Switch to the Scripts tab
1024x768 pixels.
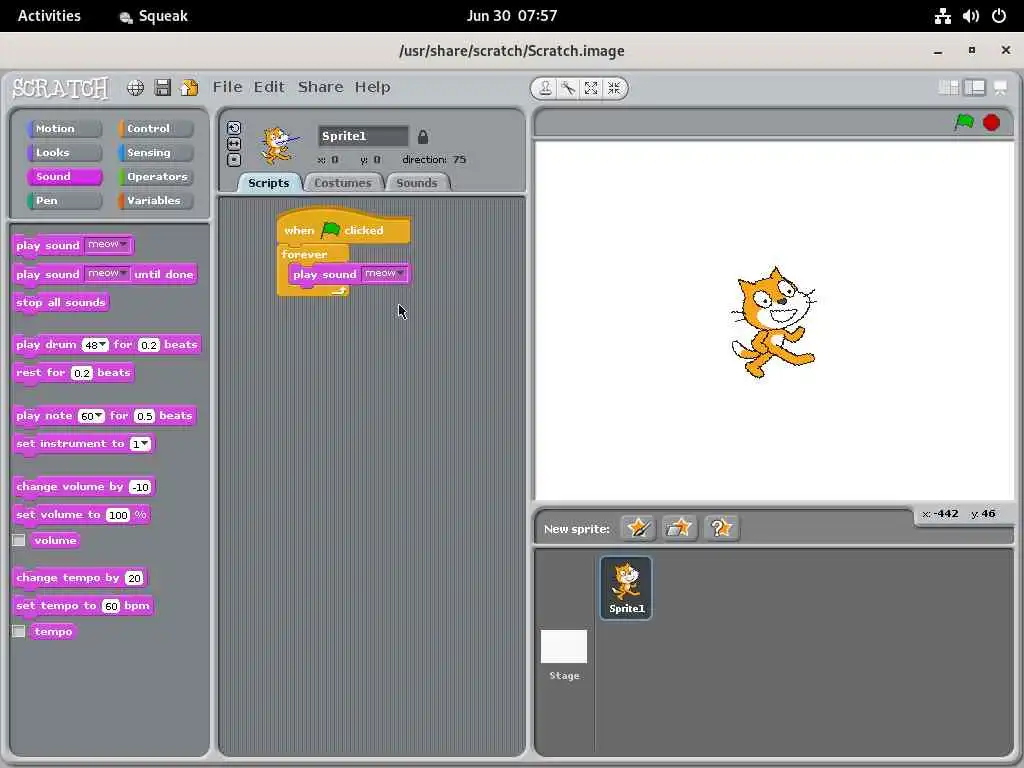pyautogui.click(x=268, y=183)
